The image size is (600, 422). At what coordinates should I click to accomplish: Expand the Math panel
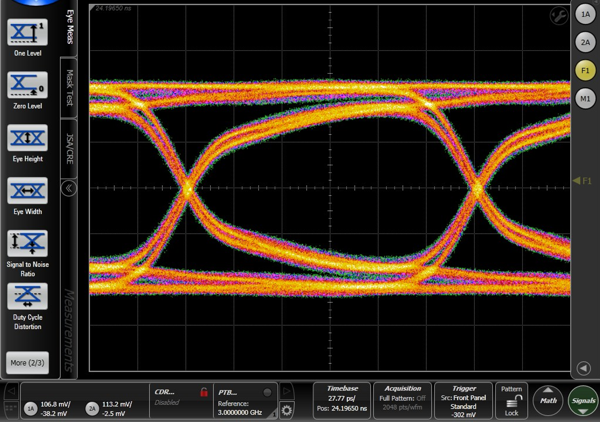(548, 400)
